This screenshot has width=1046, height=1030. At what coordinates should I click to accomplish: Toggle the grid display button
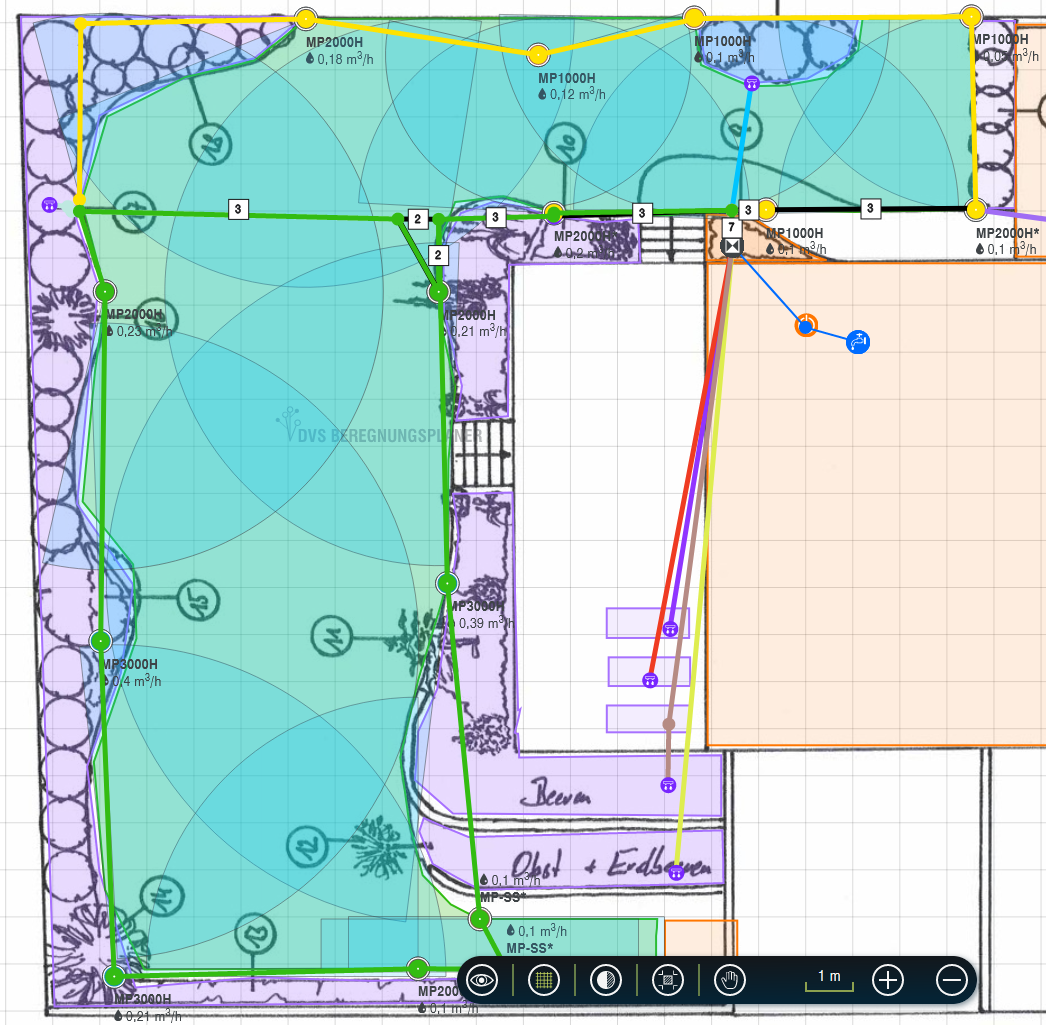click(x=544, y=980)
